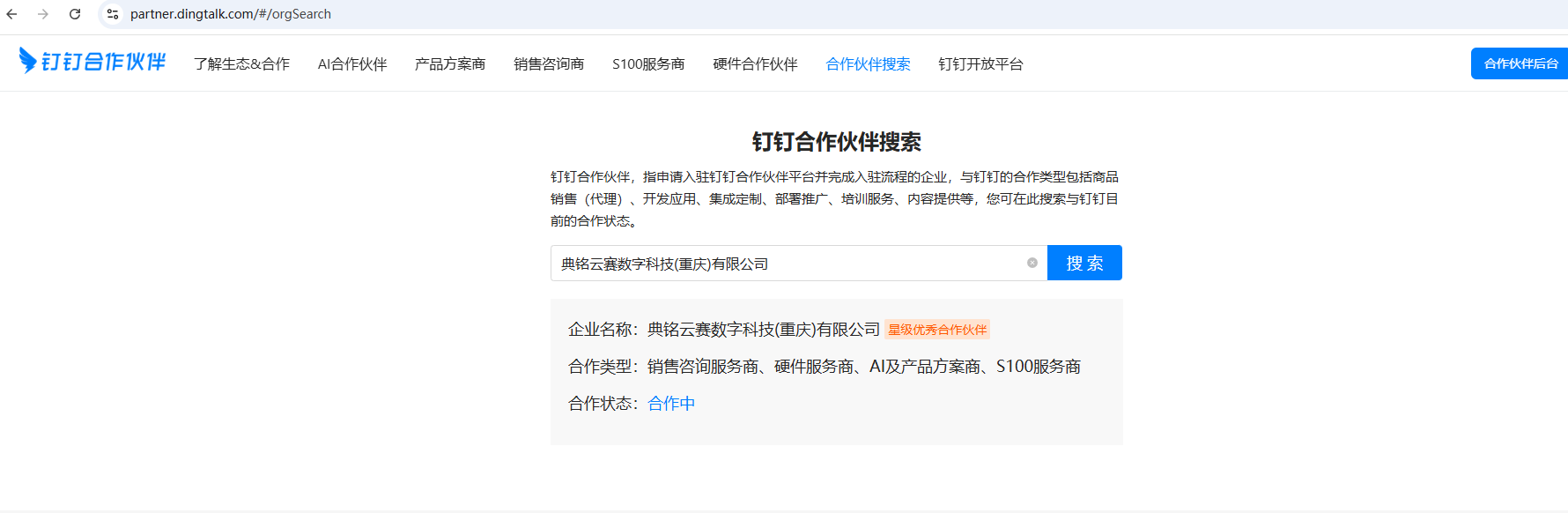Select 合作伙伴搜索 nav item
The image size is (1568, 513).
point(868,63)
